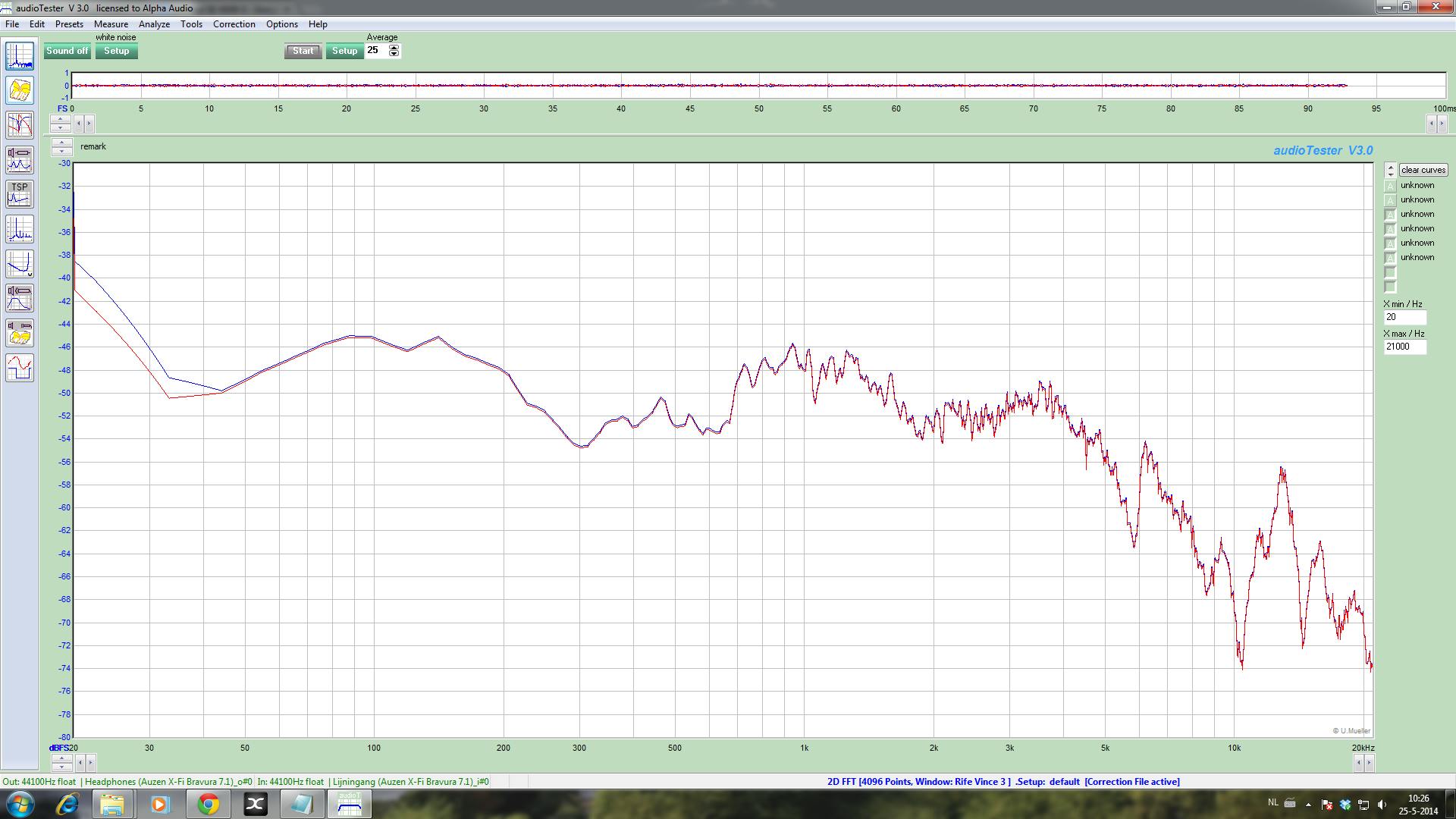
Task: Open the Analyze menu
Action: point(154,24)
